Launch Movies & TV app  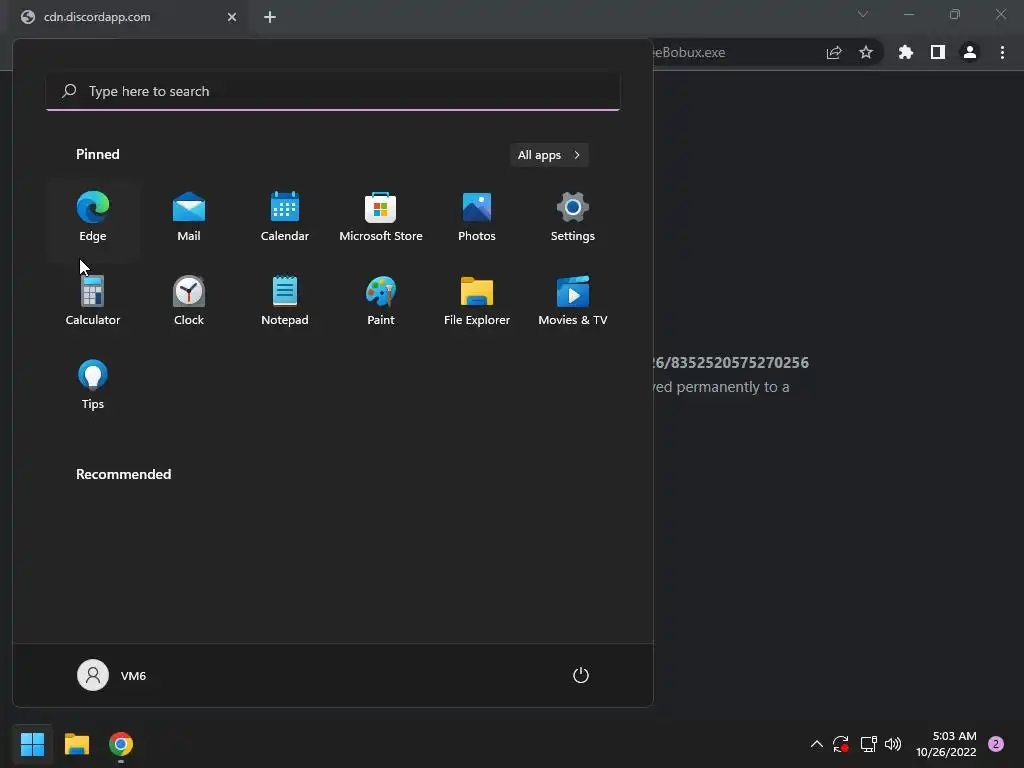coord(573,302)
